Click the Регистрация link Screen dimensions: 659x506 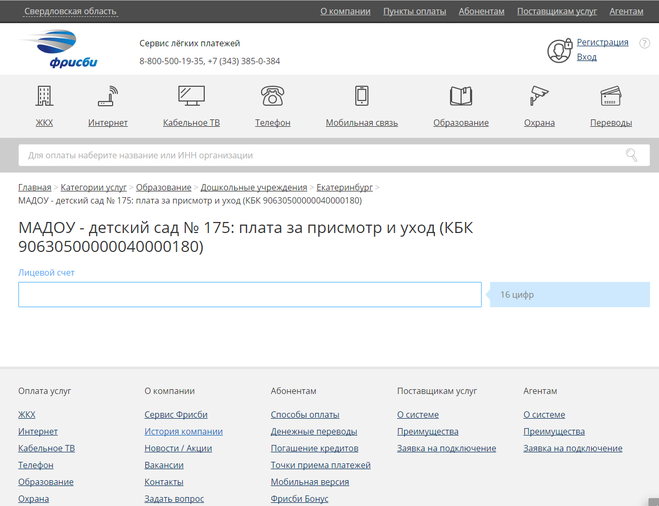(x=602, y=42)
